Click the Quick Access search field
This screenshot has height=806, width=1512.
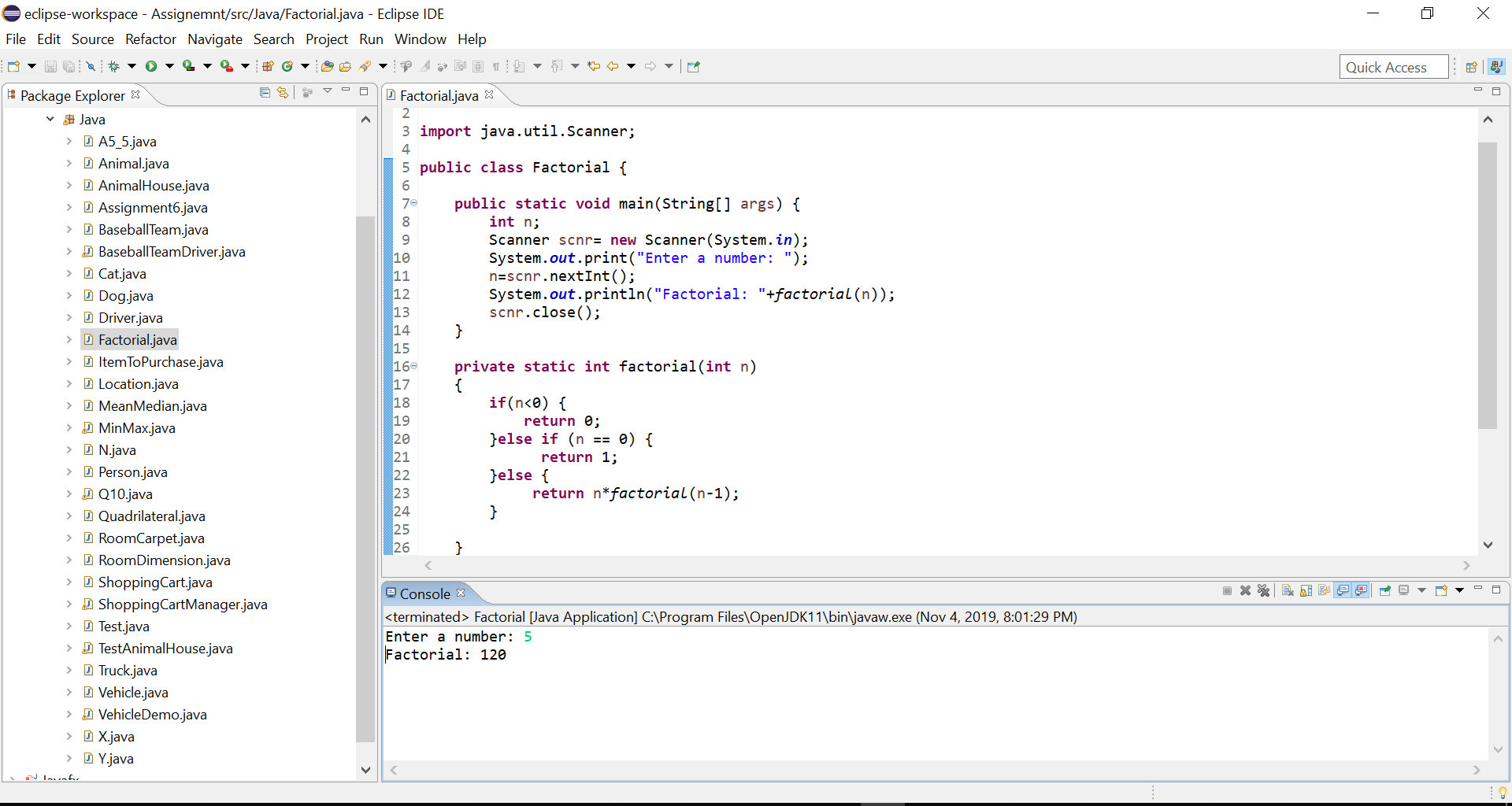[1394, 67]
